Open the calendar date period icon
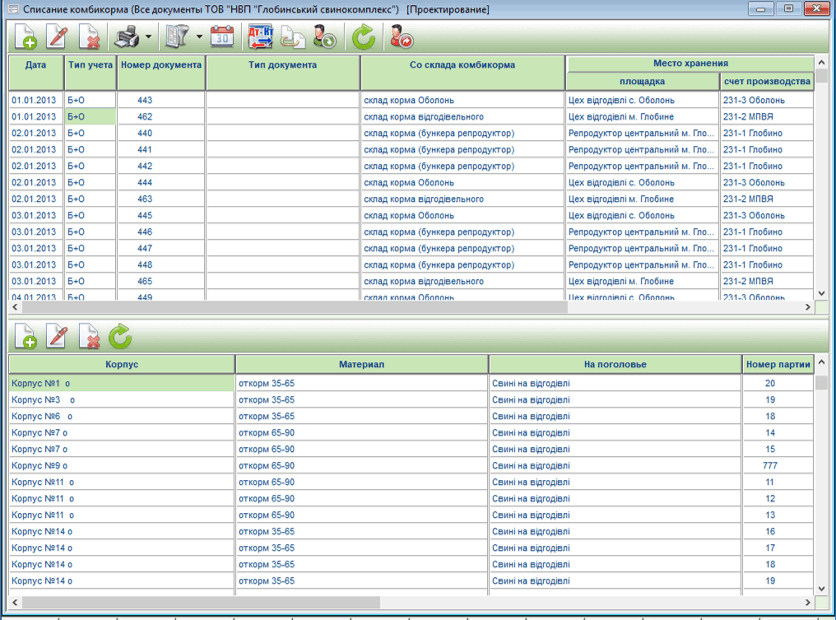Screen dimensions: 836x620 (222, 38)
